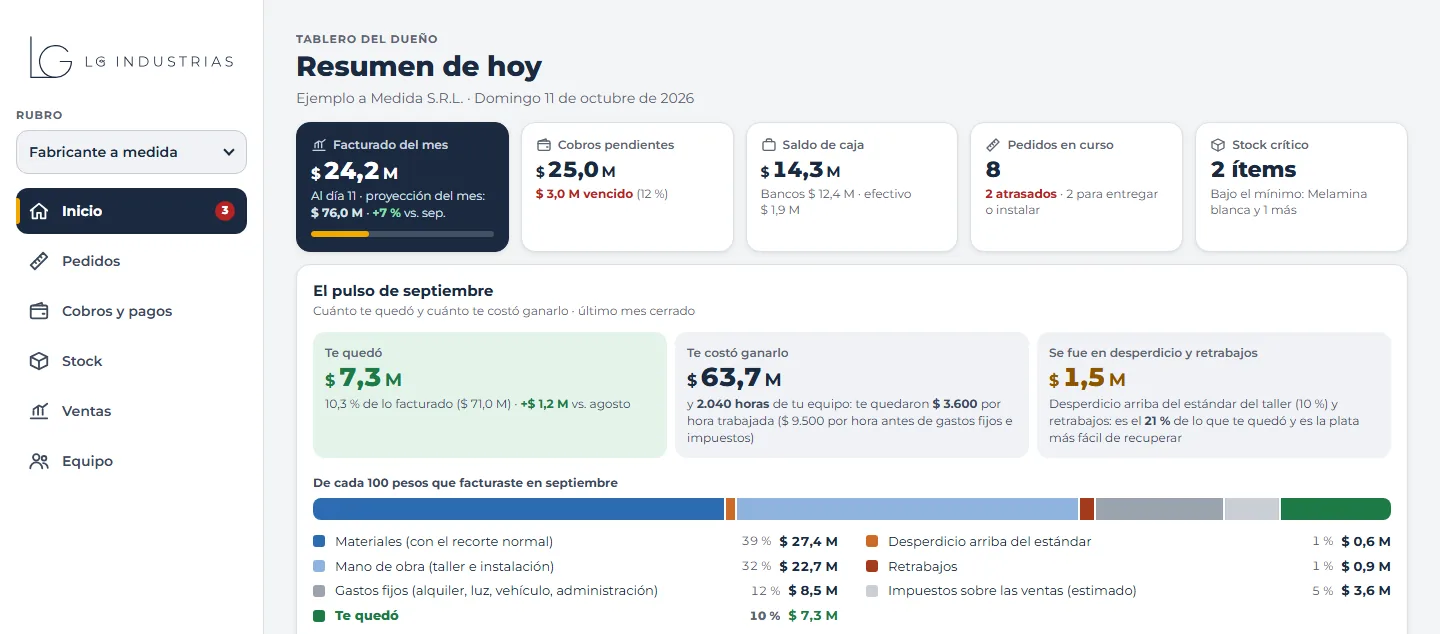Click the Te quedó legend green square
Viewport: 1440px width, 634px height.
319,616
